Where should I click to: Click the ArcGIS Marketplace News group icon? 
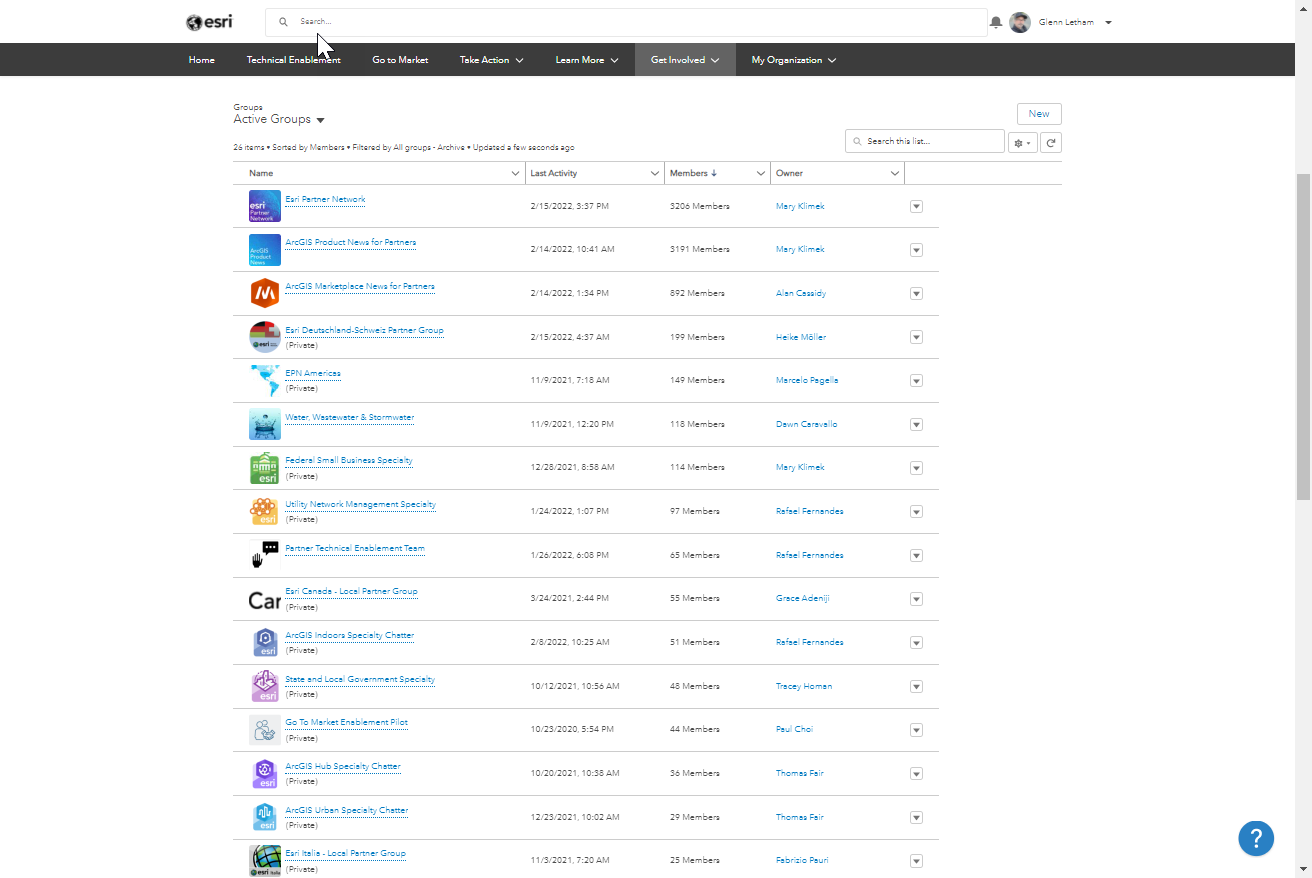pos(263,293)
